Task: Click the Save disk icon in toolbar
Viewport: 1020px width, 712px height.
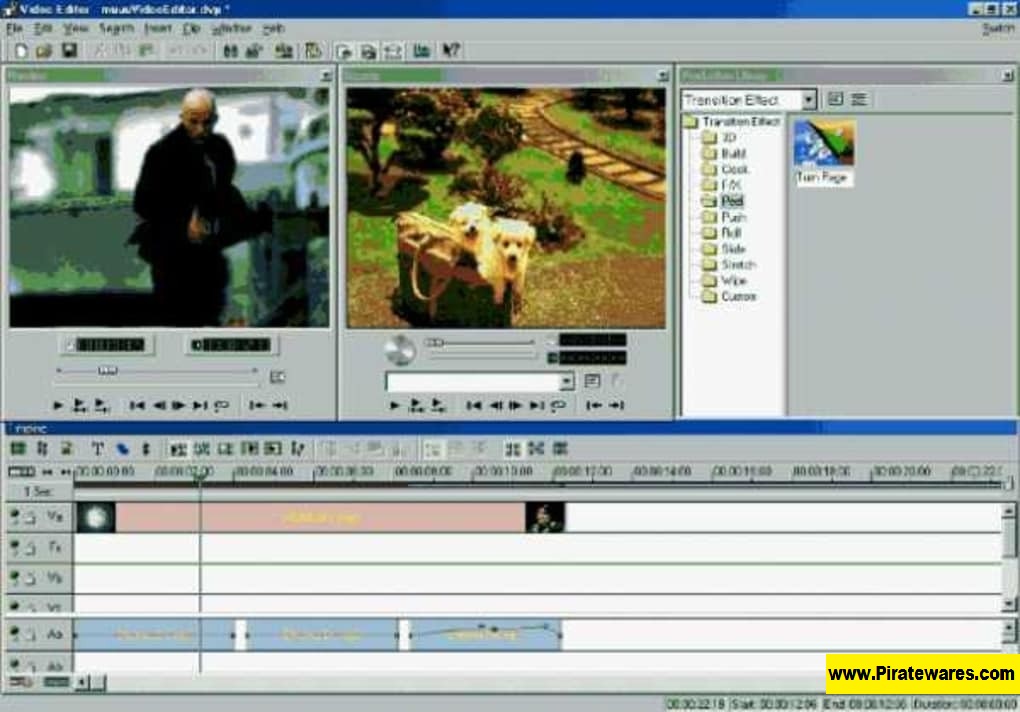Action: click(x=69, y=50)
